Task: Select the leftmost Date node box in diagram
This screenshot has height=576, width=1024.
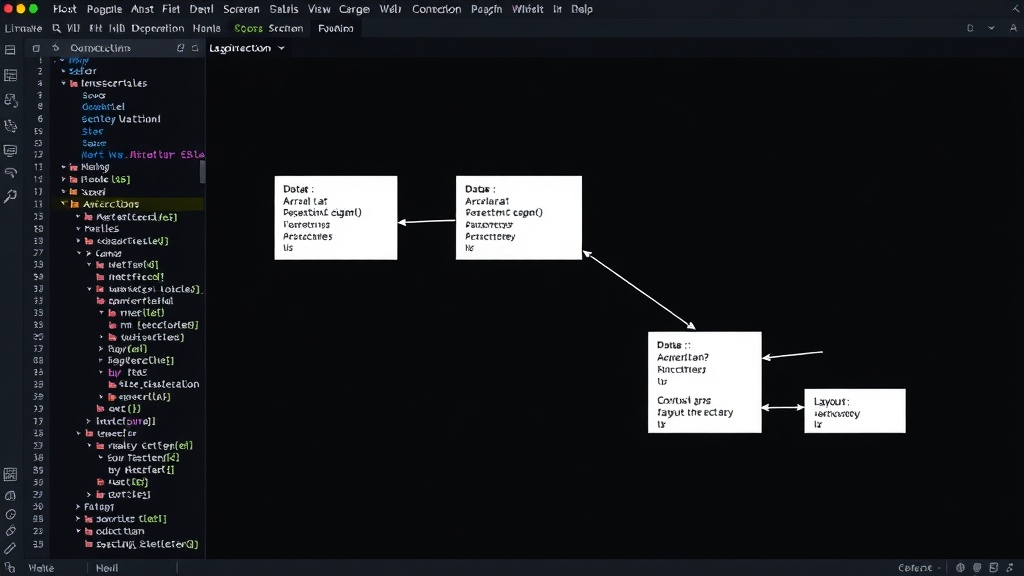Action: (336, 217)
